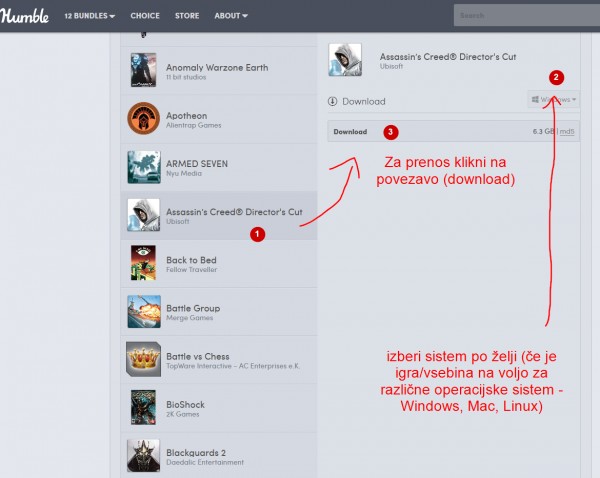Screen dimensions: 600x478
Task: Open Battle Group title entry
Action: click(193, 308)
